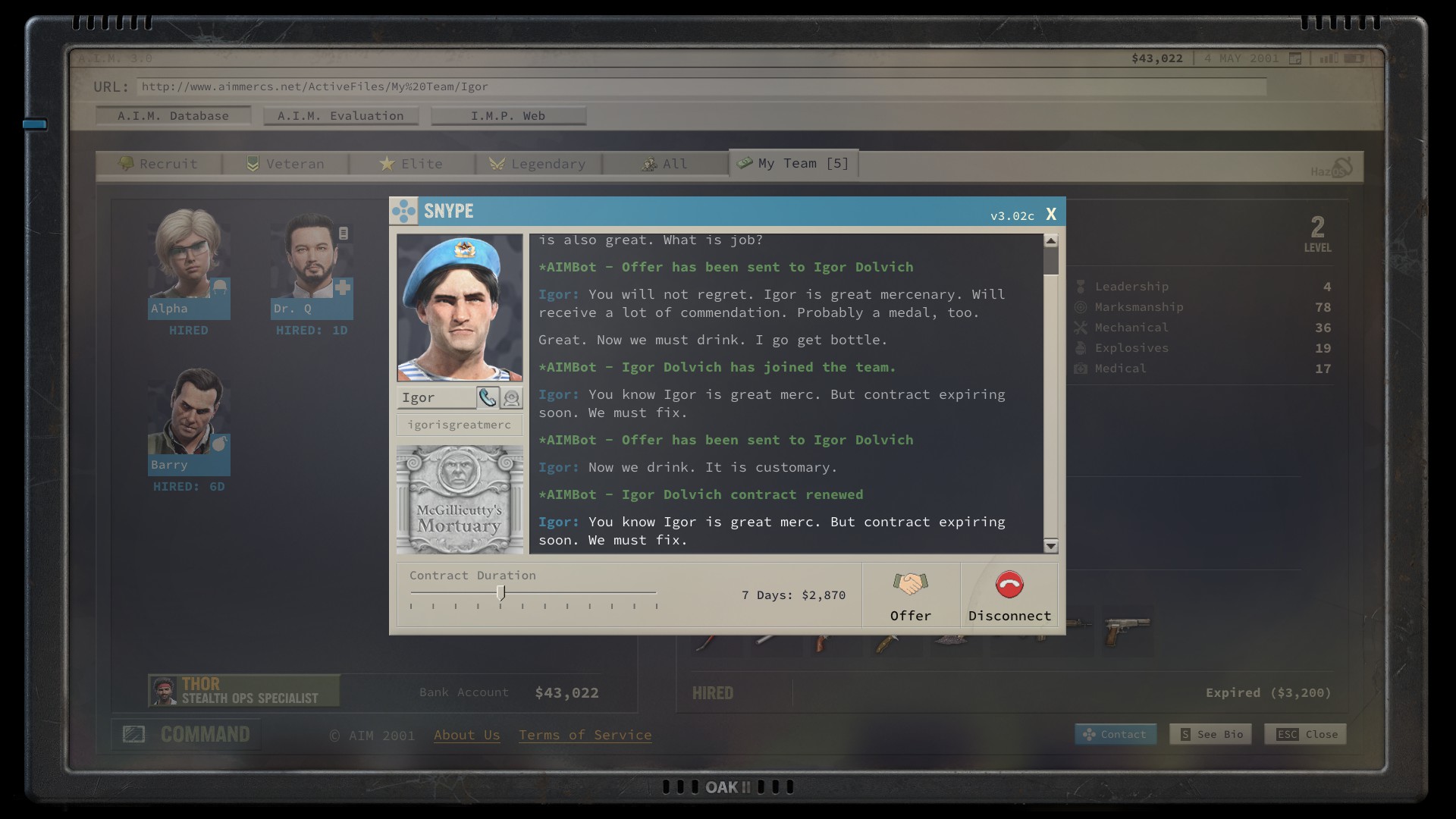Viewport: 1456px width, 819px height.
Task: Click the phone call icon next to Igor
Action: 487,397
